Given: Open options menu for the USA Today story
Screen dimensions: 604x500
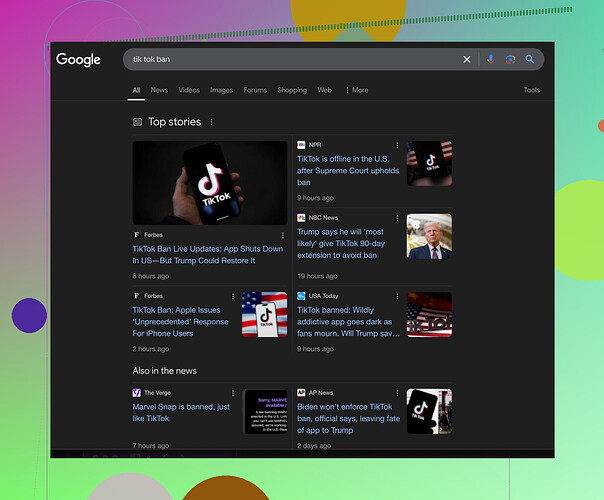Looking at the screenshot, I should click(x=397, y=296).
